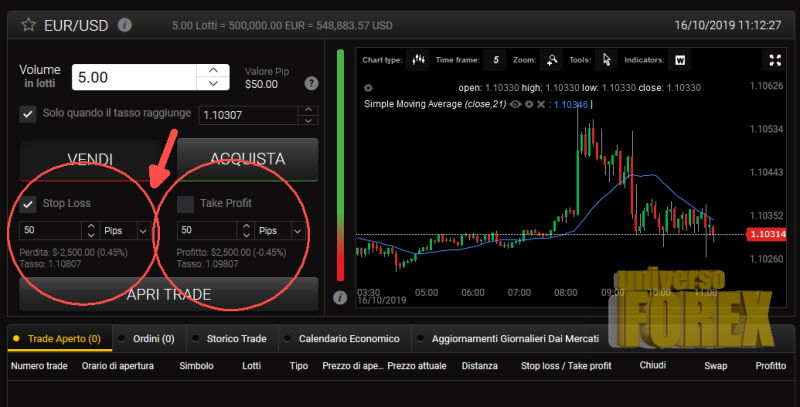Open the Calendario Economico tab

pyautogui.click(x=348, y=339)
